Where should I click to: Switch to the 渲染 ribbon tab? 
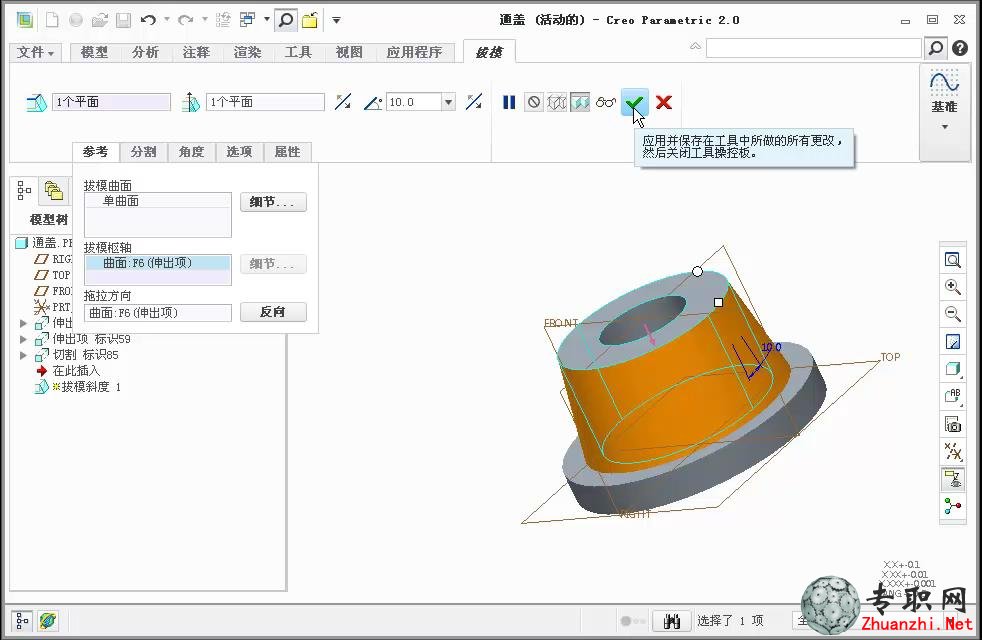[247, 52]
